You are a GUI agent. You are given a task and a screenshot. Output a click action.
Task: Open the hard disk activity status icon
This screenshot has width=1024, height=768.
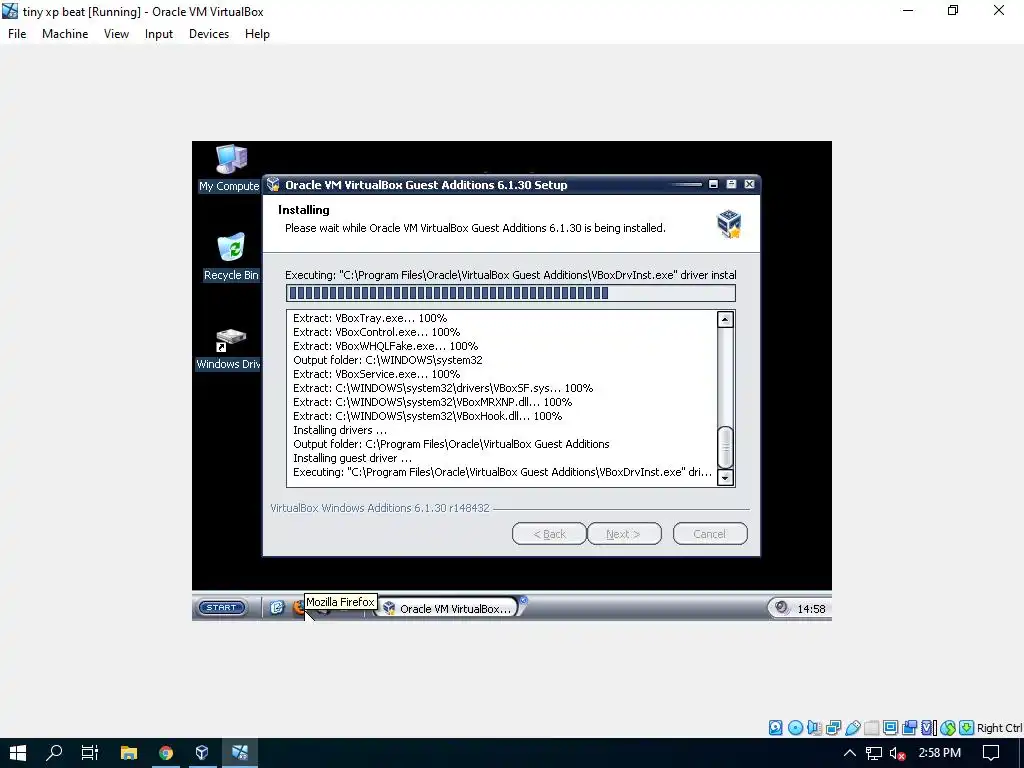[x=775, y=728]
